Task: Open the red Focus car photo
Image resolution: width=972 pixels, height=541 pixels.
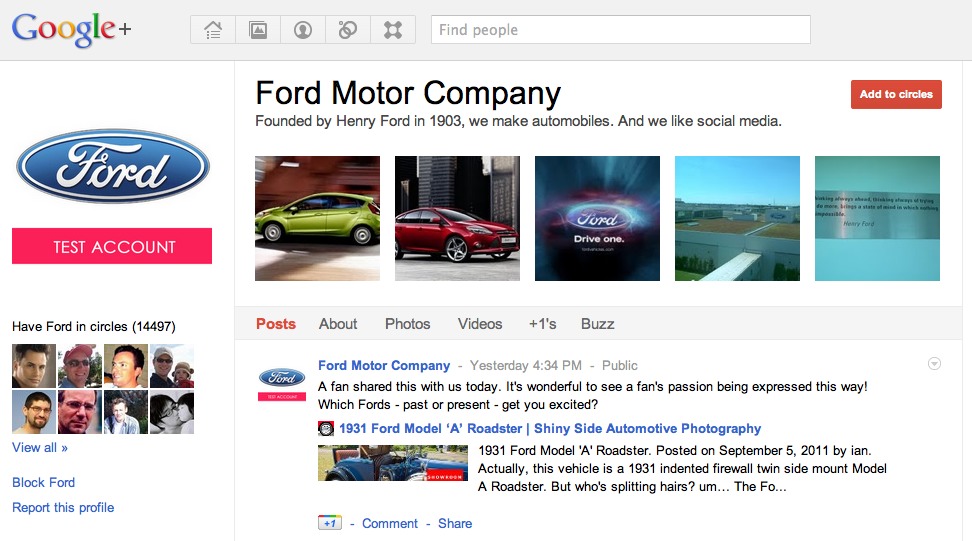Action: [x=457, y=218]
